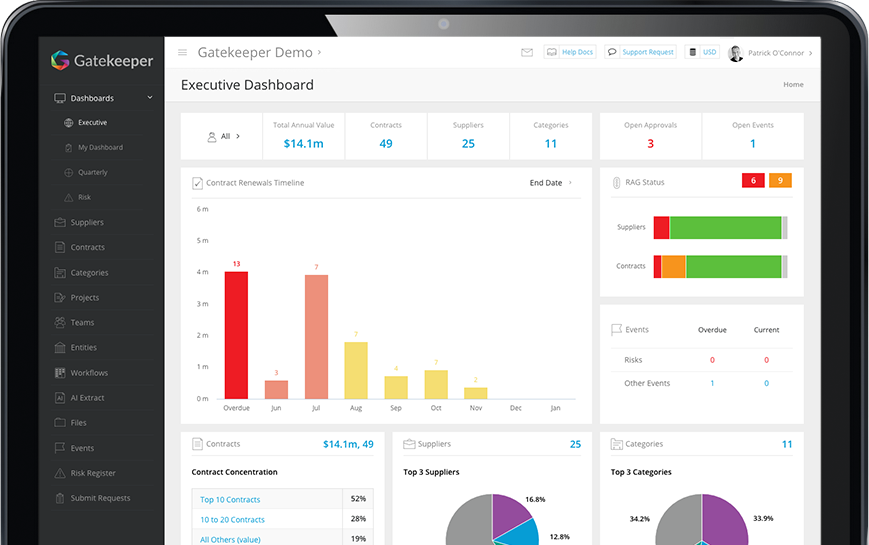
Task: Click the red RAG status badge showing 6
Action: coord(753,181)
